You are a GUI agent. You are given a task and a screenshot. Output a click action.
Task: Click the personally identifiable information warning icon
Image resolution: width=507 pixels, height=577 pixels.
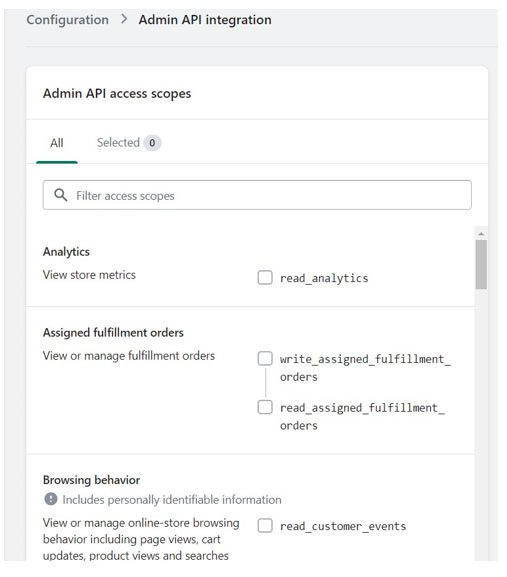(51, 499)
